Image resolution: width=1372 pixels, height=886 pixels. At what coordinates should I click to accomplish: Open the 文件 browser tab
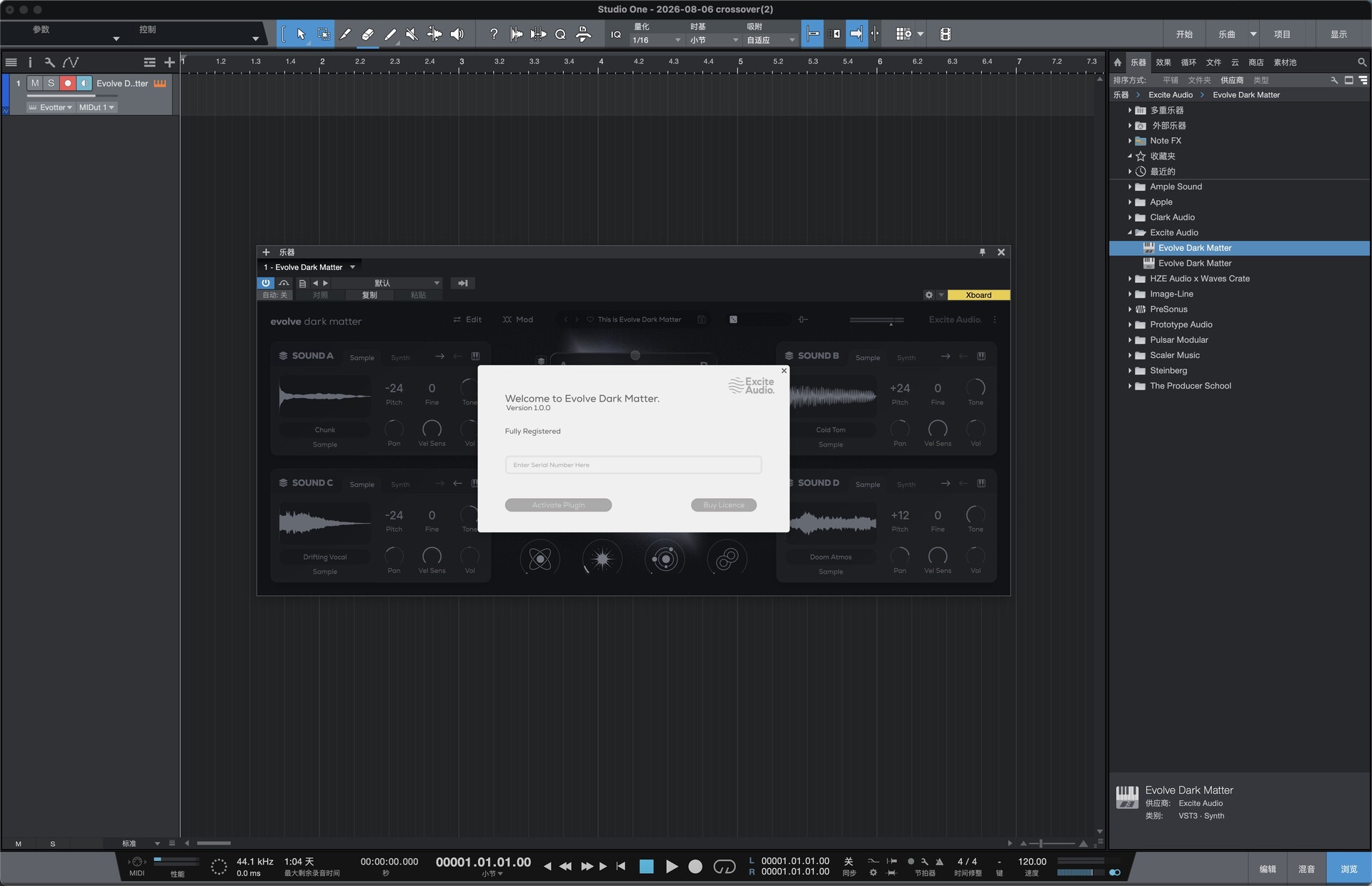tap(1213, 62)
